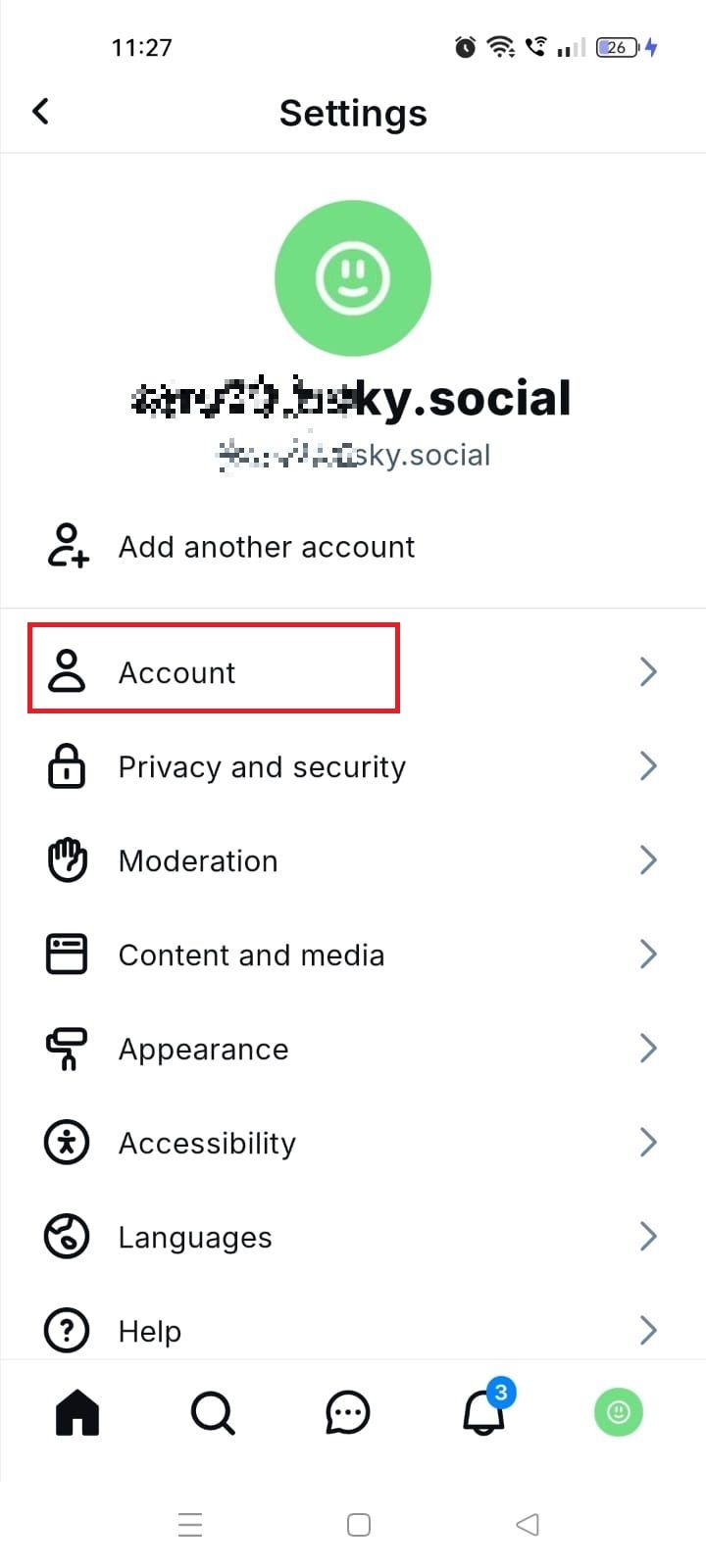The image size is (706, 1568).
Task: Tap the large green profile avatar
Action: click(353, 277)
